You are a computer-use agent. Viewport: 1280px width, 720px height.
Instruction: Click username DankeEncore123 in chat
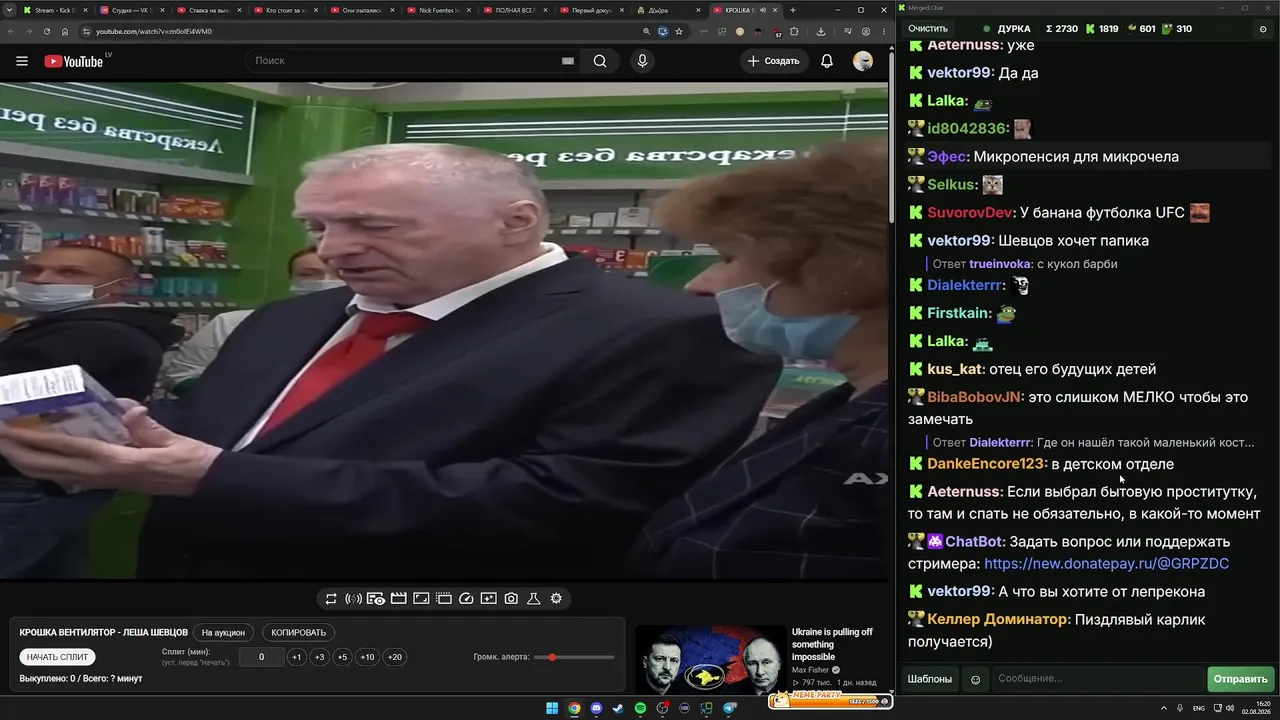click(x=986, y=464)
